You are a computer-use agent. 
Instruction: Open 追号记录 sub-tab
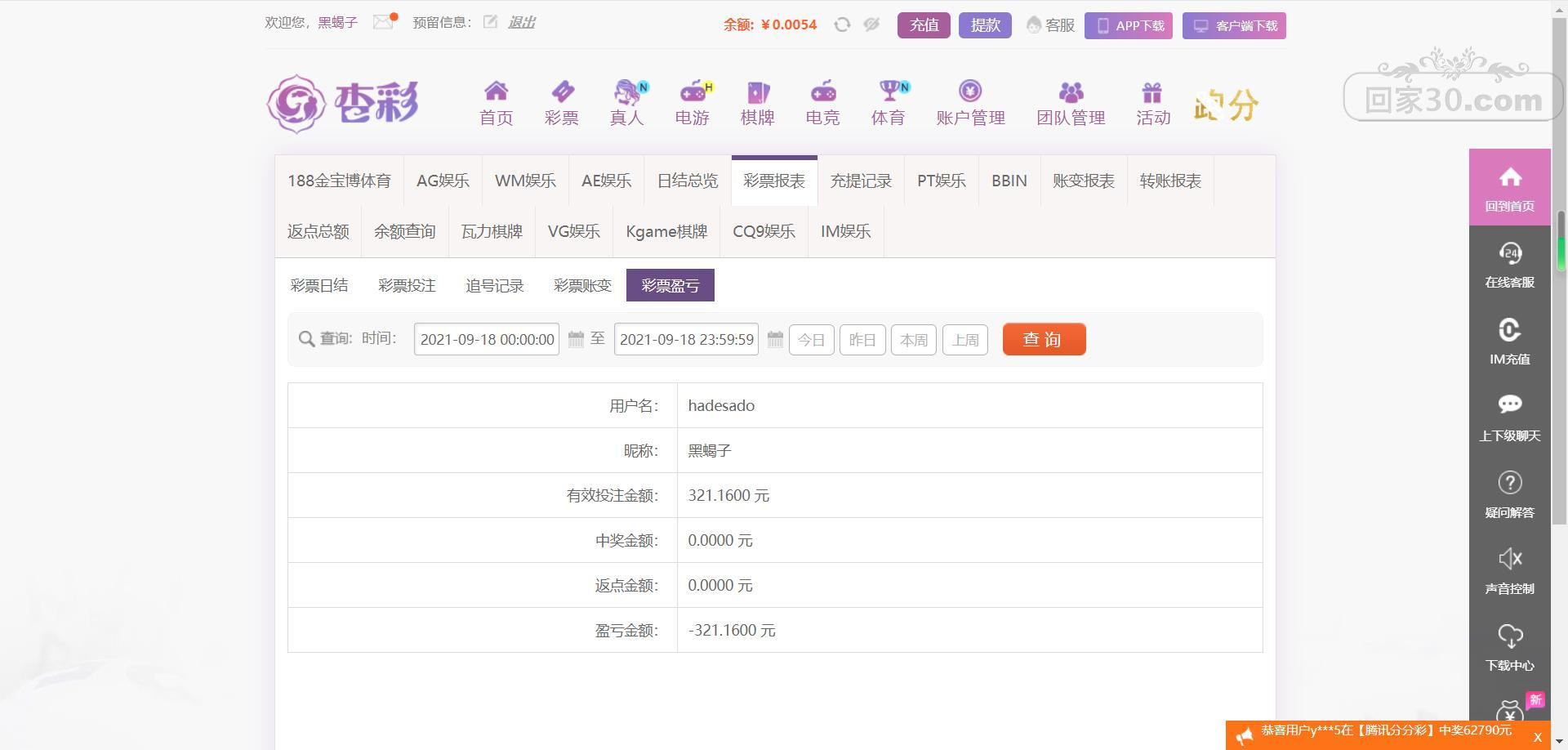pos(494,285)
